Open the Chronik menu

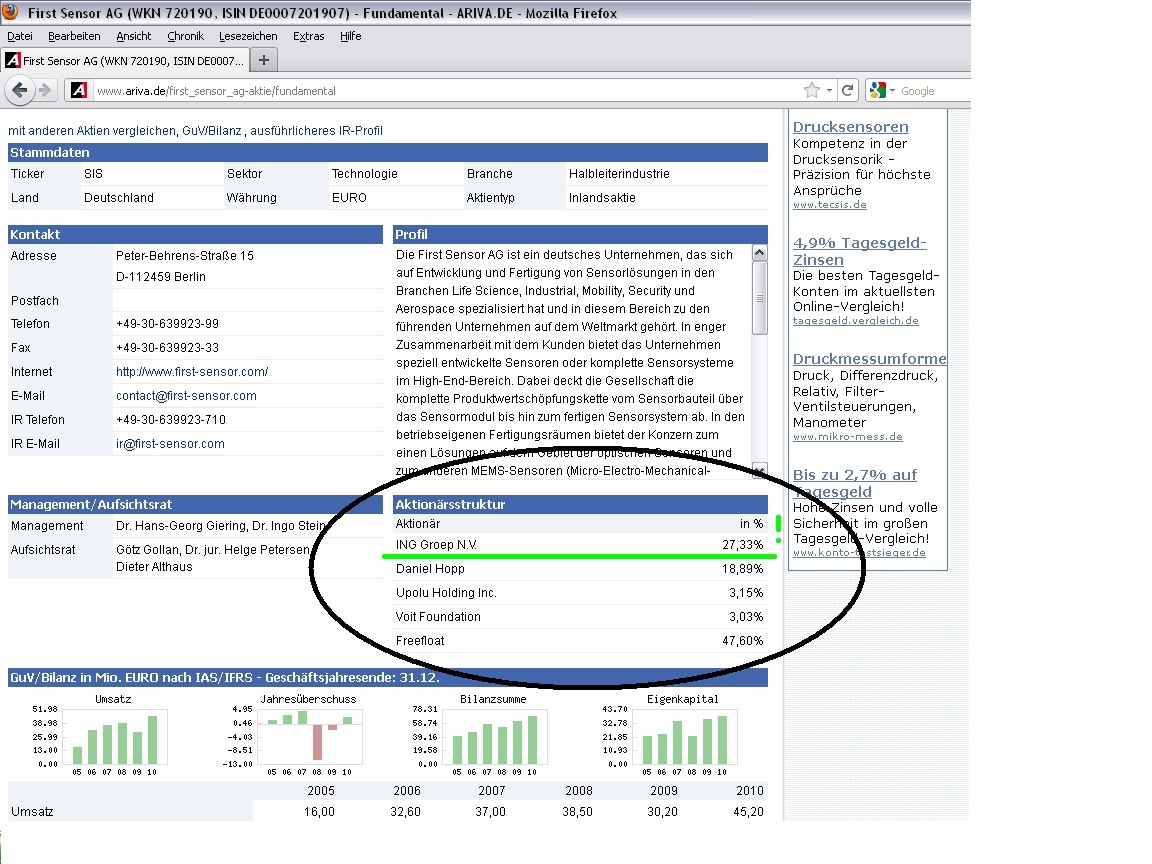(x=185, y=36)
